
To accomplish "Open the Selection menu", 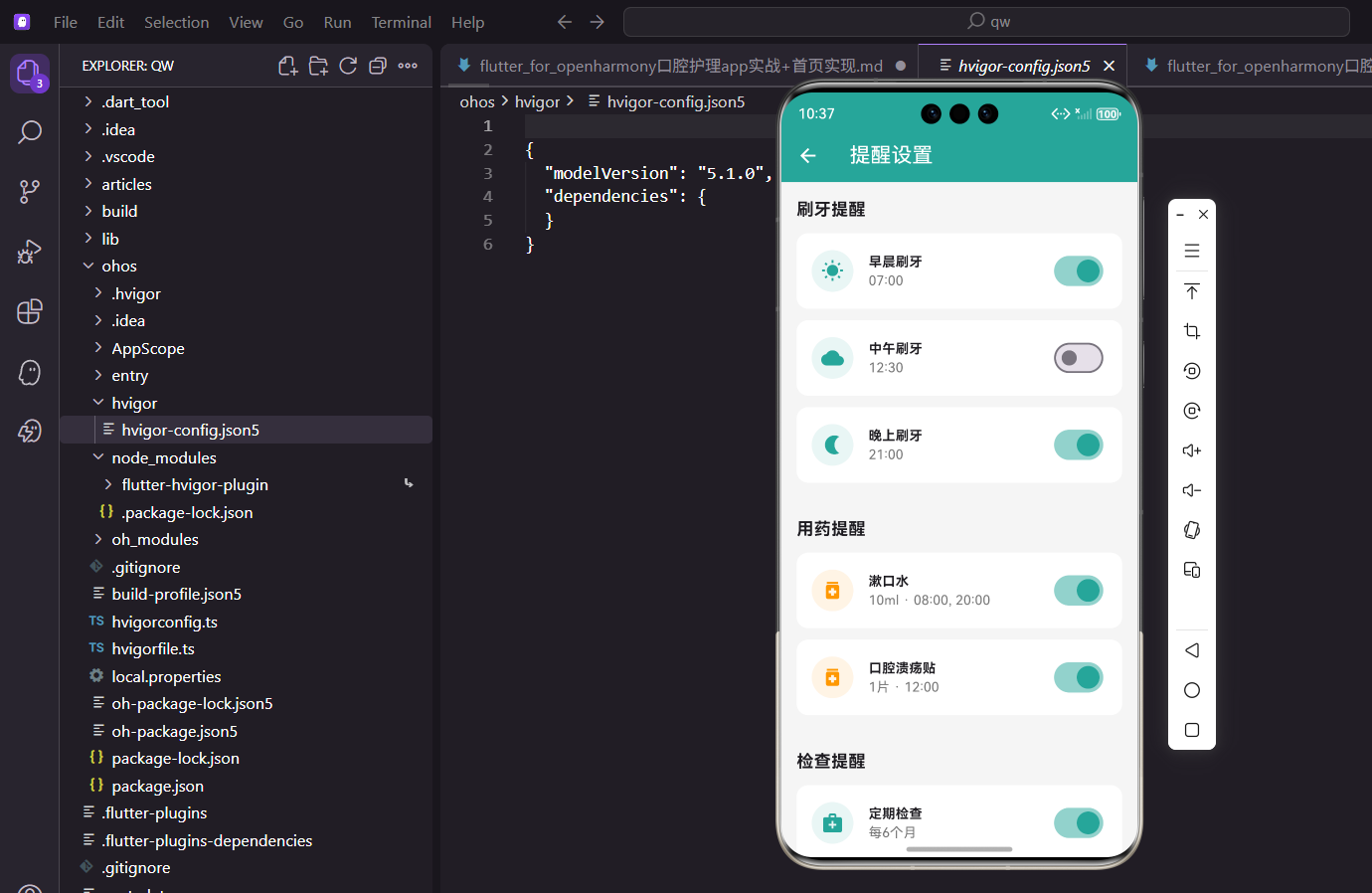I will (176, 22).
